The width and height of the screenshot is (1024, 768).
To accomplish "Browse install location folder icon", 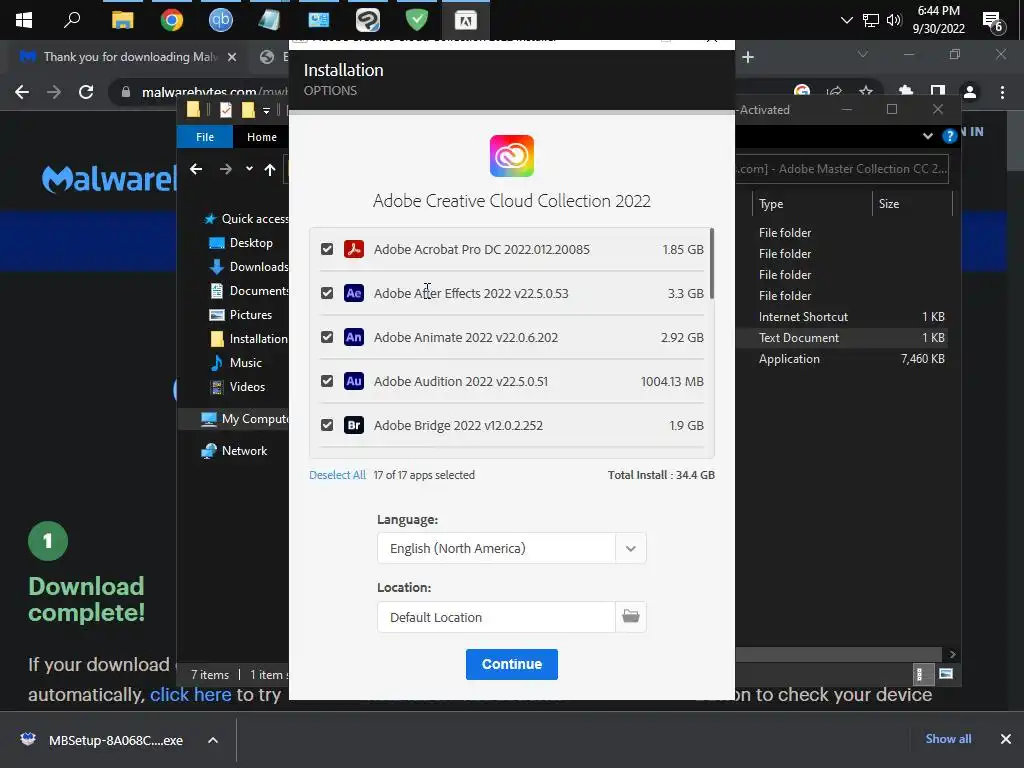I will [x=631, y=616].
